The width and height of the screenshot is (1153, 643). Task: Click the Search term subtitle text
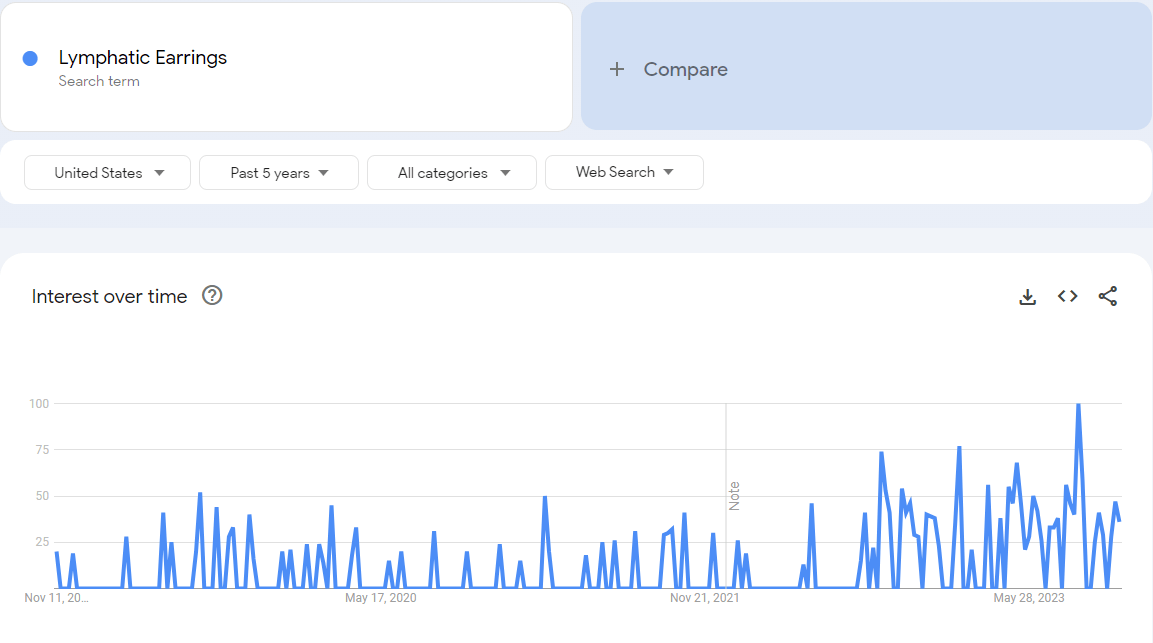[99, 81]
